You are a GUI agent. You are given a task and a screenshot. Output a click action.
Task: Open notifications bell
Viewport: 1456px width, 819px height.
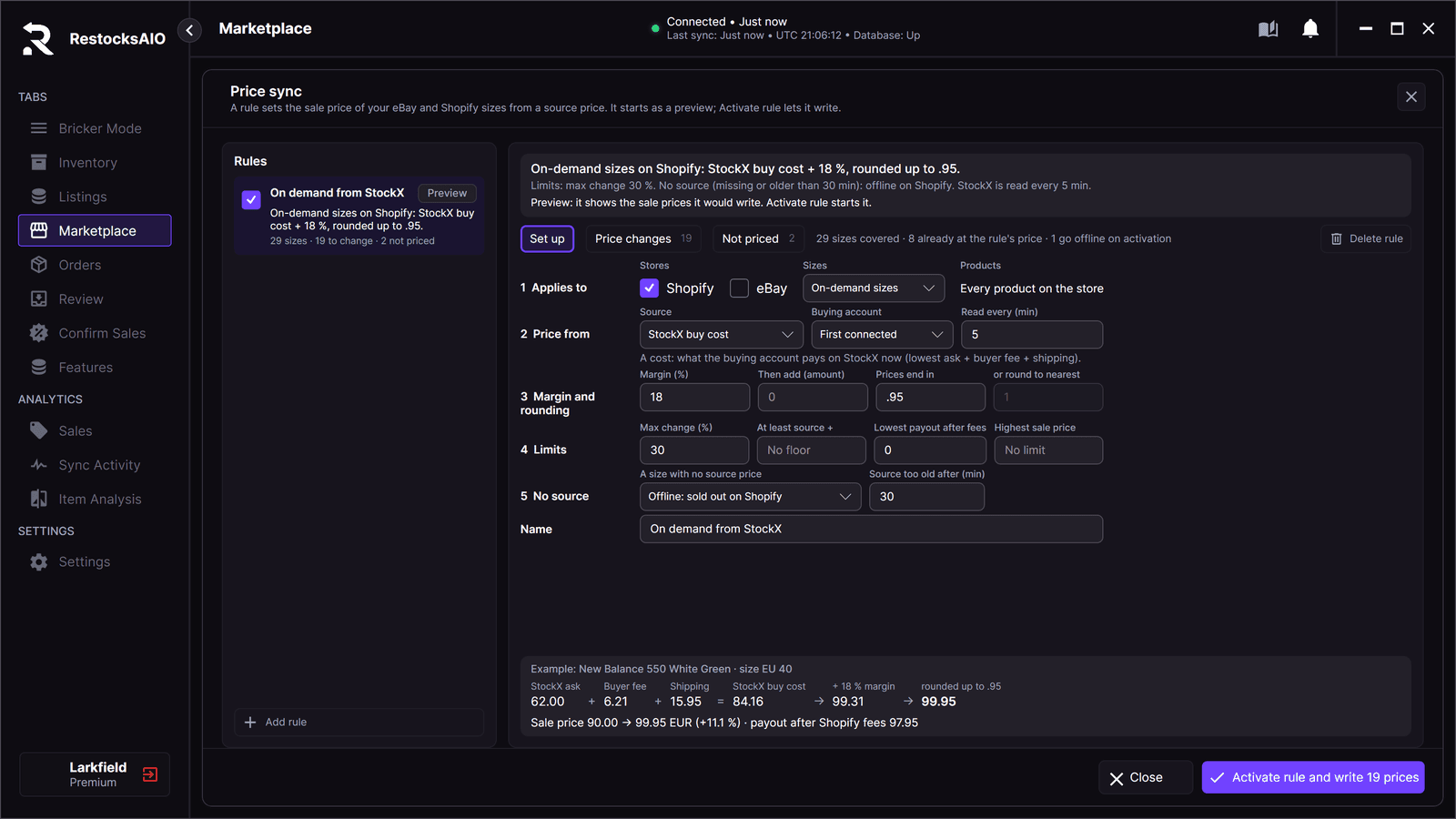[x=1310, y=29]
